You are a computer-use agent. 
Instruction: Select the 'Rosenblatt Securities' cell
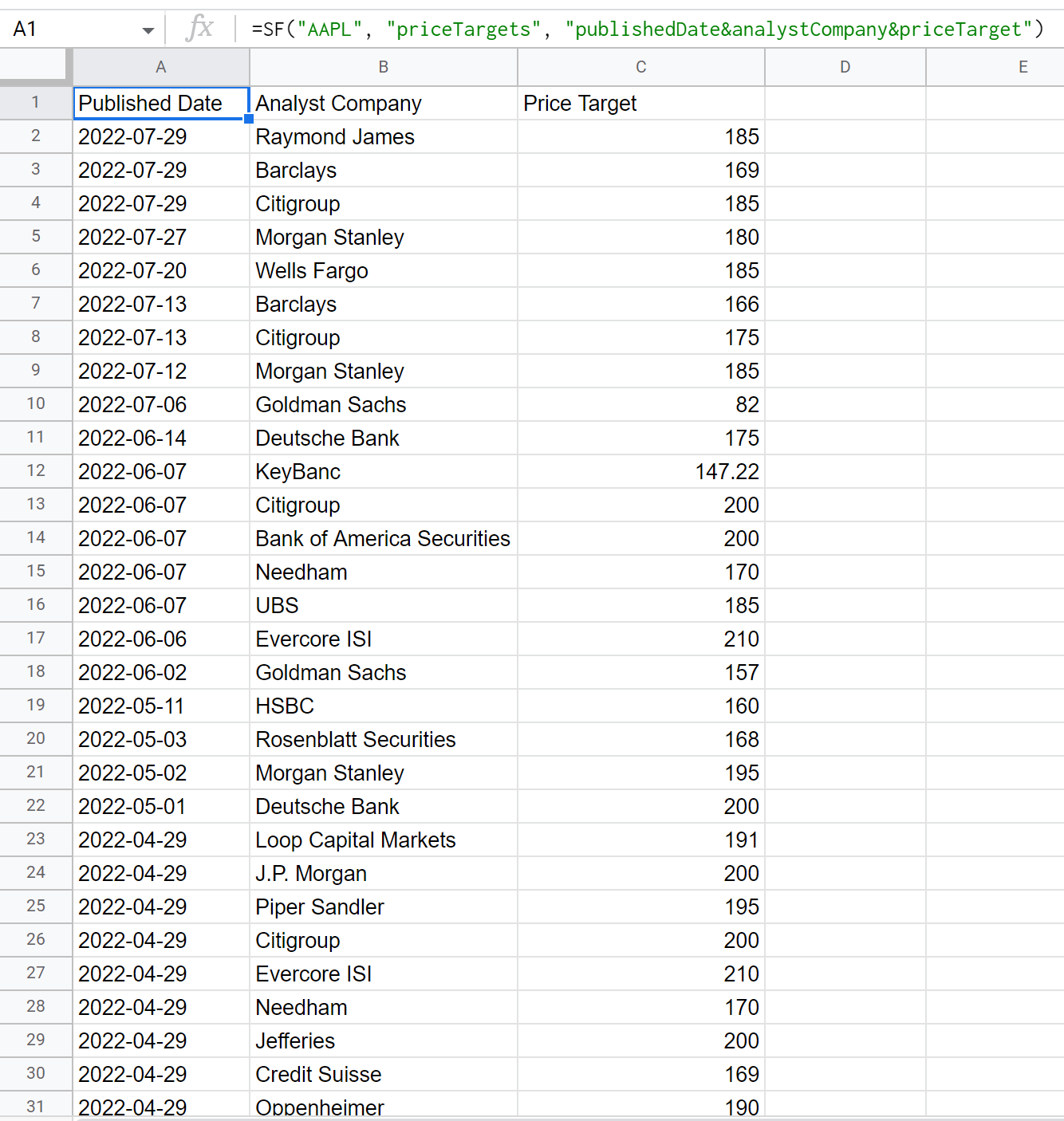(384, 739)
